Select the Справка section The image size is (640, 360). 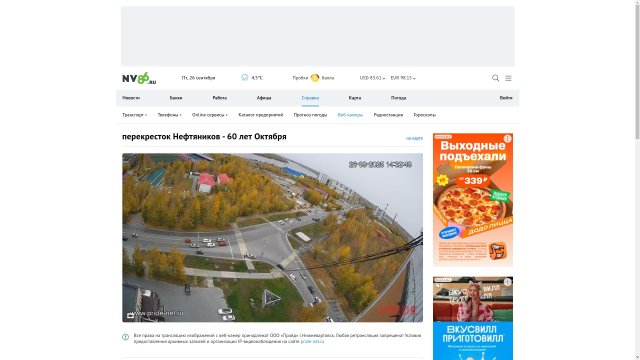(x=310, y=98)
